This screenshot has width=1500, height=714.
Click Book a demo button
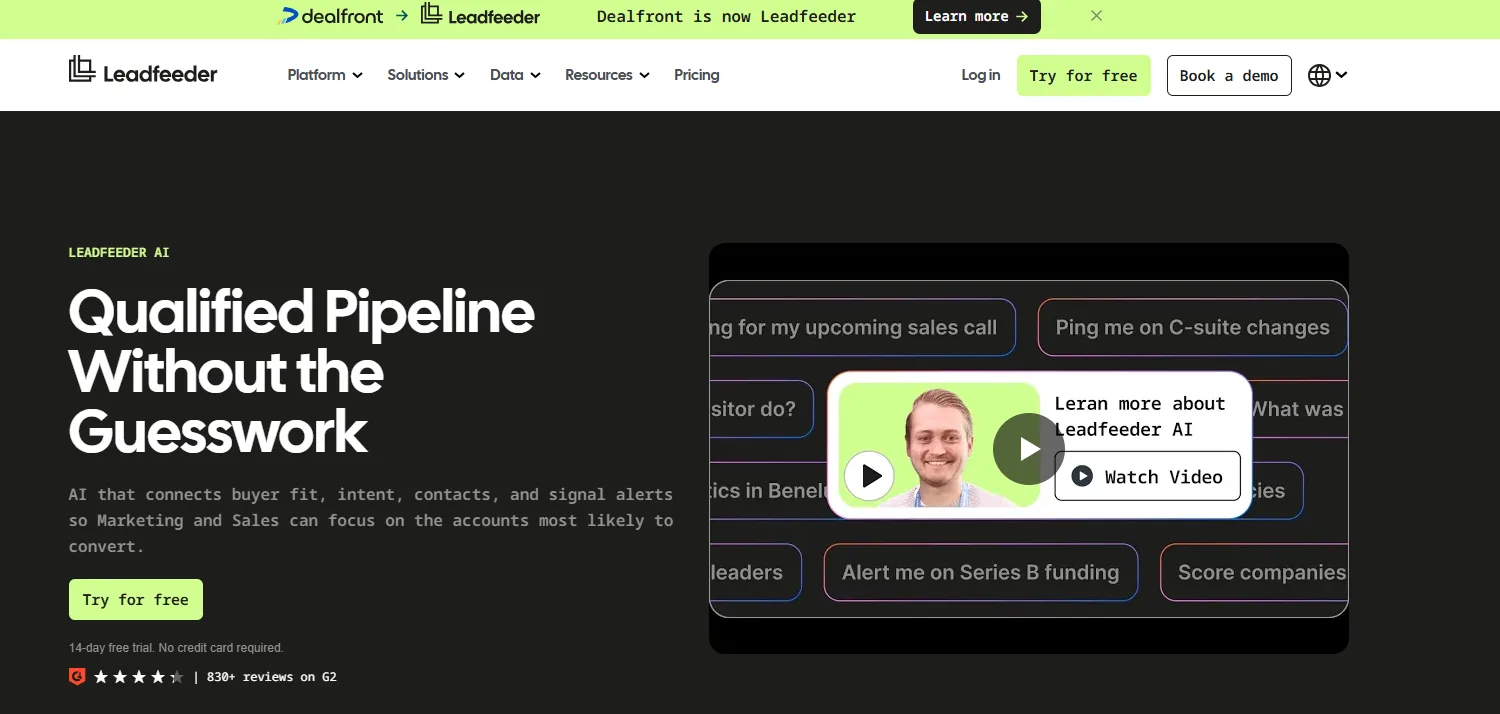point(1229,76)
